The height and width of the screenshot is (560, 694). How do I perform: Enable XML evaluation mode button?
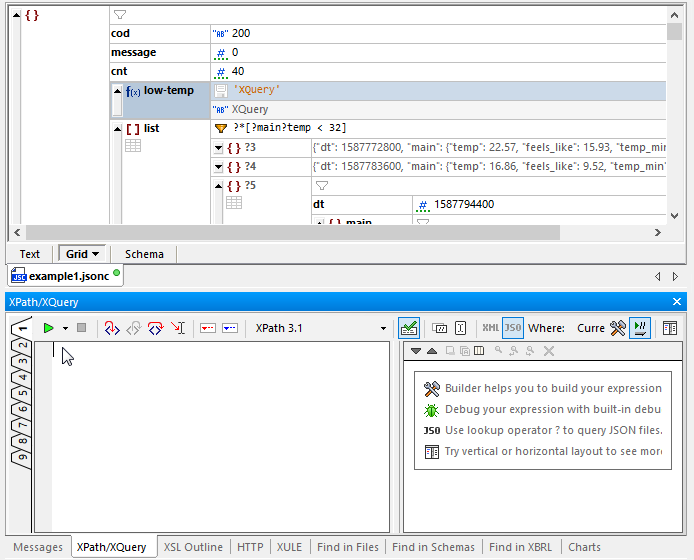click(490, 328)
